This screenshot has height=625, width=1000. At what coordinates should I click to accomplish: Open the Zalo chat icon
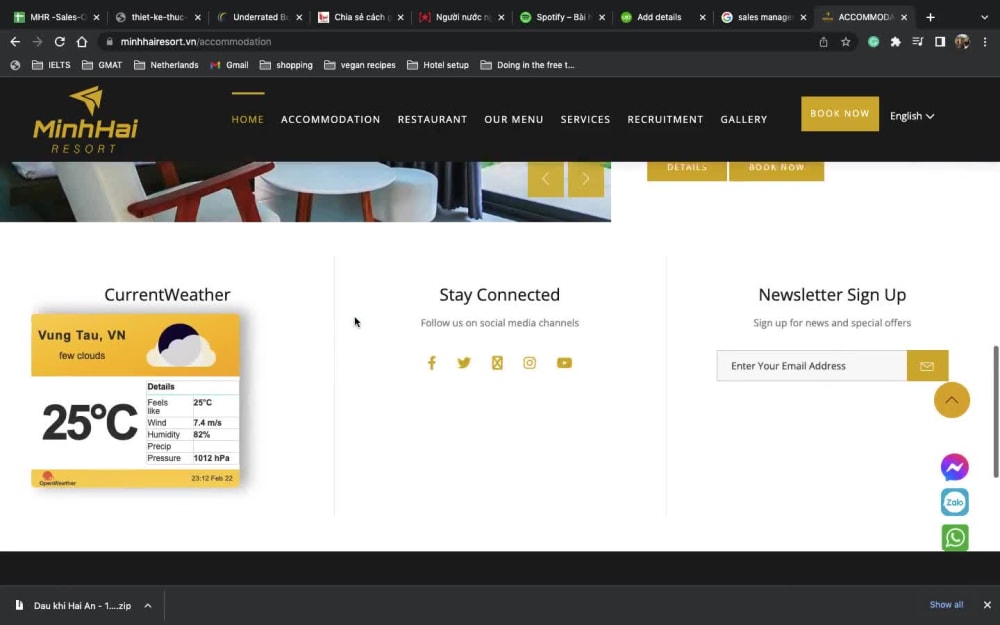[955, 503]
